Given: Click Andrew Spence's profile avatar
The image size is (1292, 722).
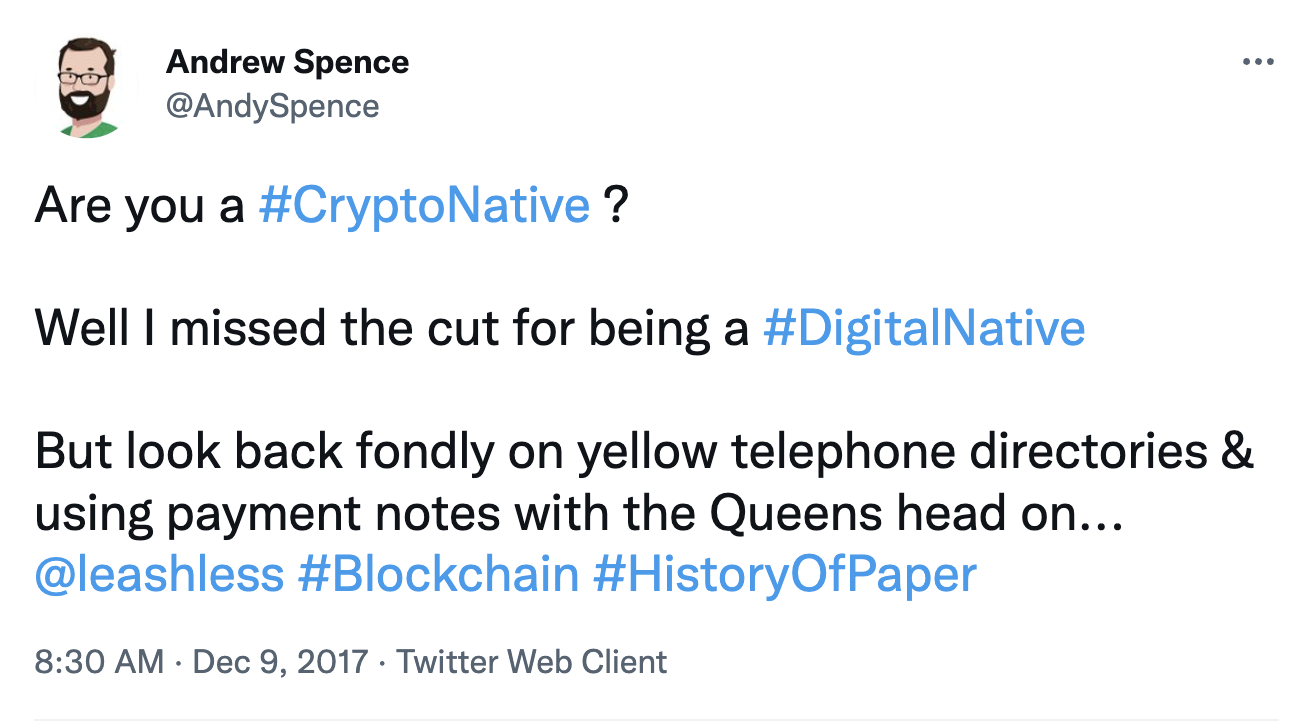Looking at the screenshot, I should point(85,85).
